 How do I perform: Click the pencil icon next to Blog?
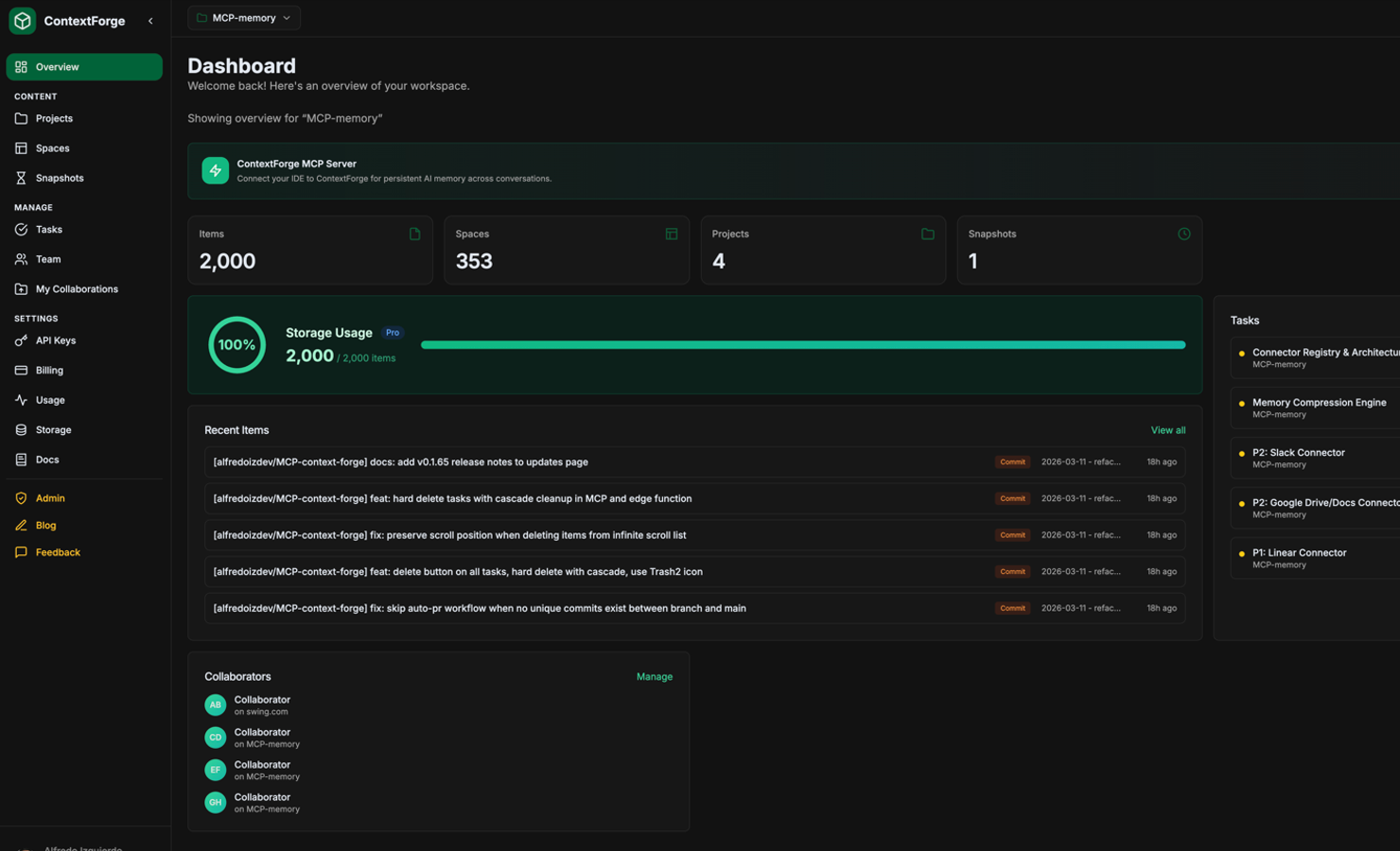pyautogui.click(x=21, y=525)
